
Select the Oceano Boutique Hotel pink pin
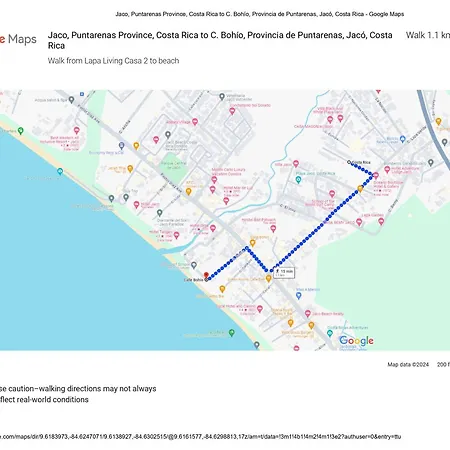tap(376, 175)
